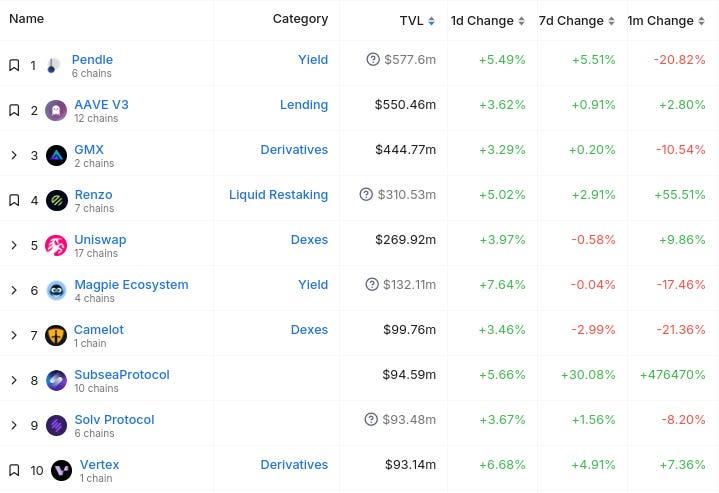This screenshot has width=719, height=493.
Task: Open the Liquid Restaking category link
Action: 278,195
